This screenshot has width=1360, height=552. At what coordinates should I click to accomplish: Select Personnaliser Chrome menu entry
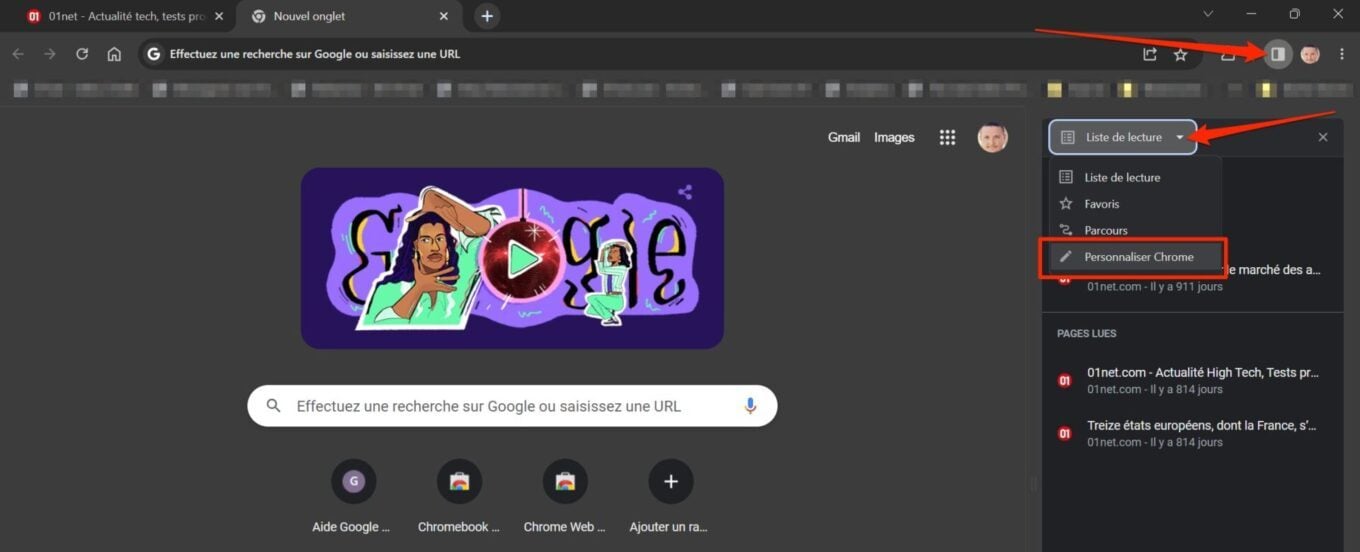click(x=1135, y=257)
